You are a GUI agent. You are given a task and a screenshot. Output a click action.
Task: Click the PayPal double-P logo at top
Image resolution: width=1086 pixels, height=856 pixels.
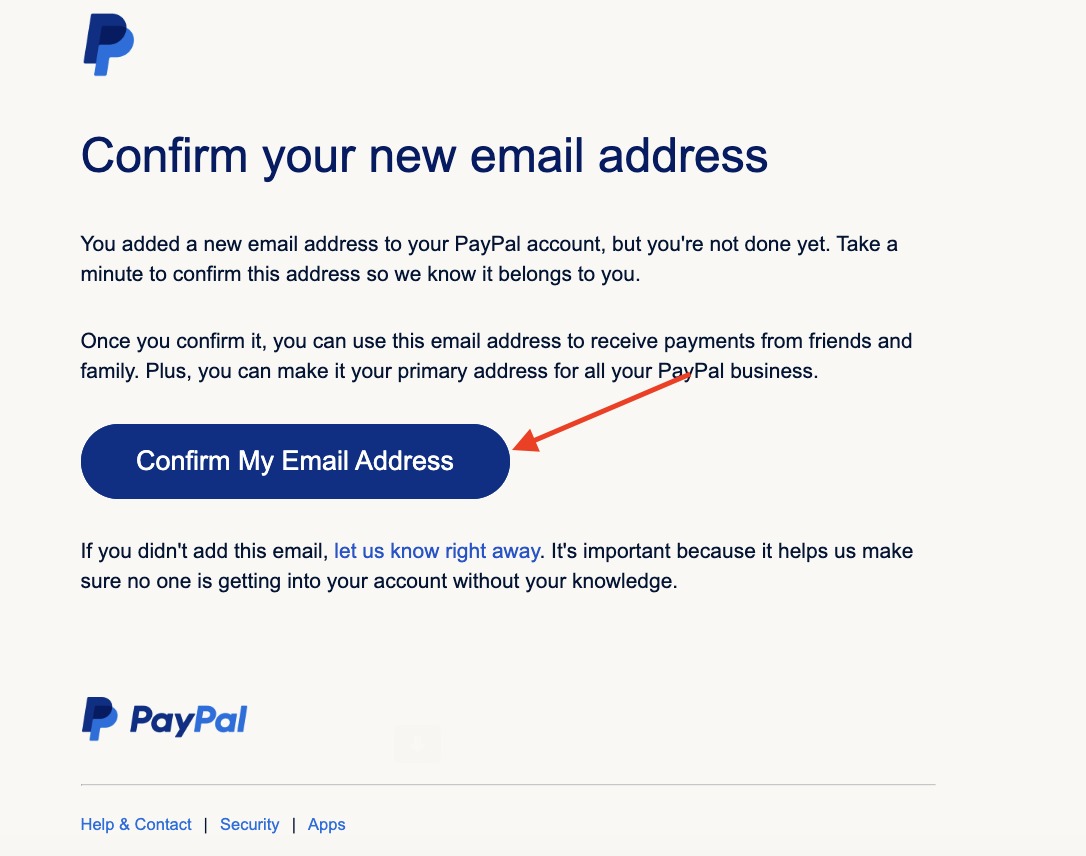109,45
